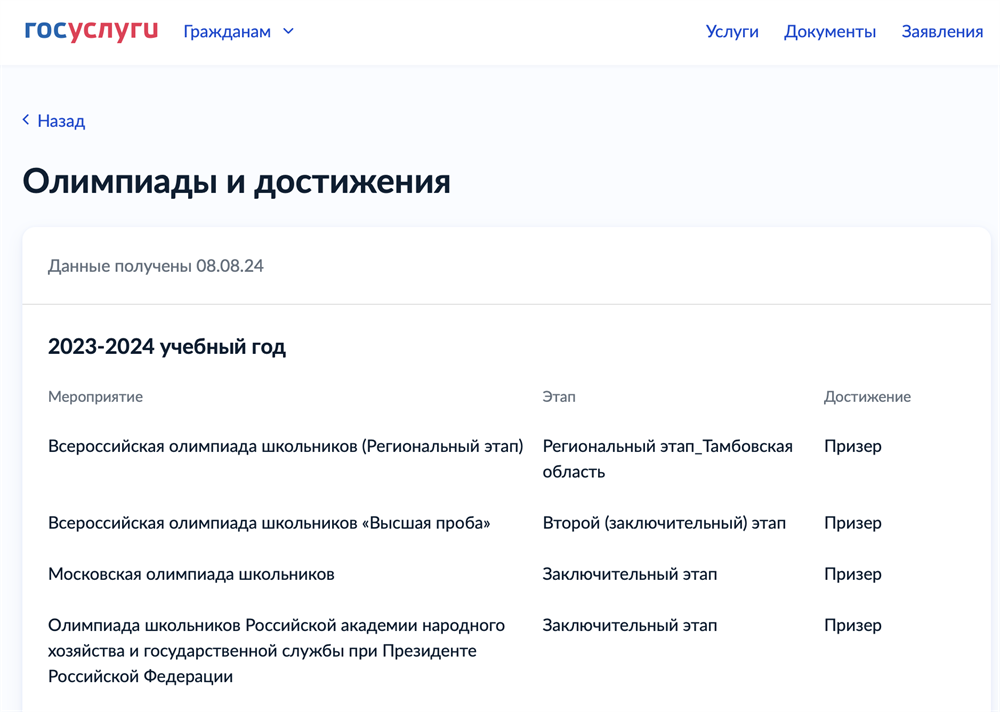Select the Российской академии народного хозяйства olympiad
The image size is (1000, 712).
tap(276, 651)
